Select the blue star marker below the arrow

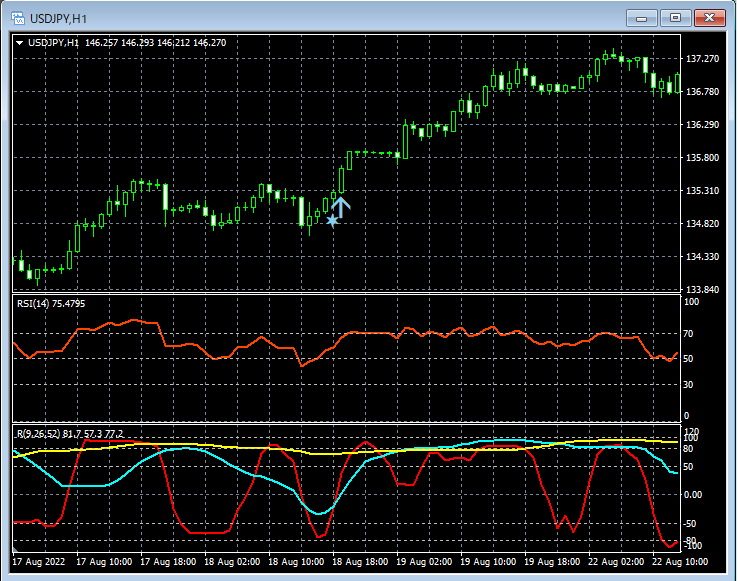[332, 220]
